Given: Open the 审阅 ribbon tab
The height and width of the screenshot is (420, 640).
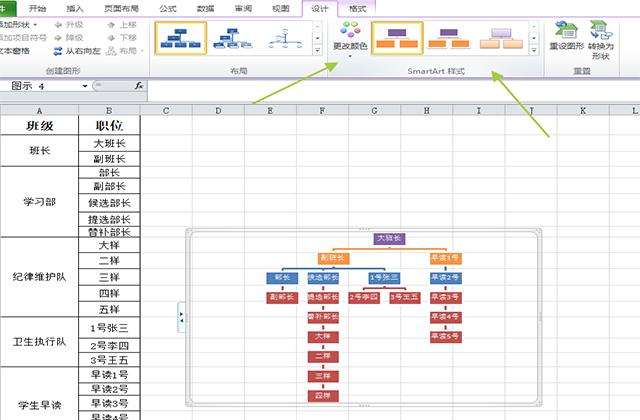Looking at the screenshot, I should click(x=243, y=9).
